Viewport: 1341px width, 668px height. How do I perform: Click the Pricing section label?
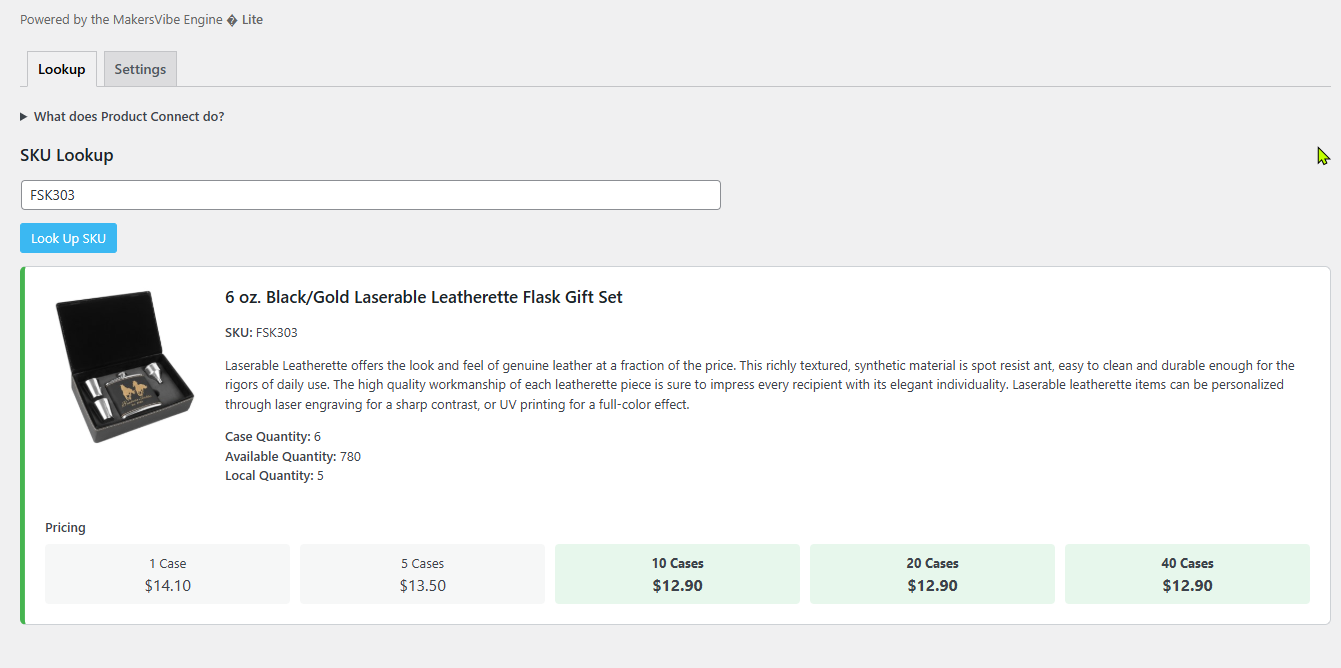click(x=65, y=528)
